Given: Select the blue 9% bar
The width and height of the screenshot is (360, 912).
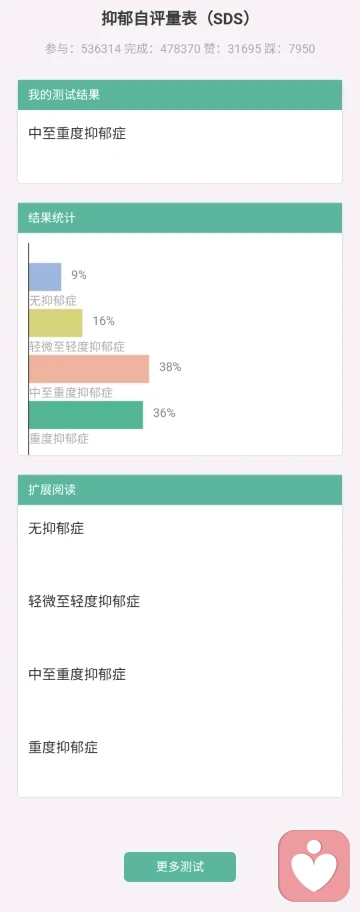Looking at the screenshot, I should [45, 277].
